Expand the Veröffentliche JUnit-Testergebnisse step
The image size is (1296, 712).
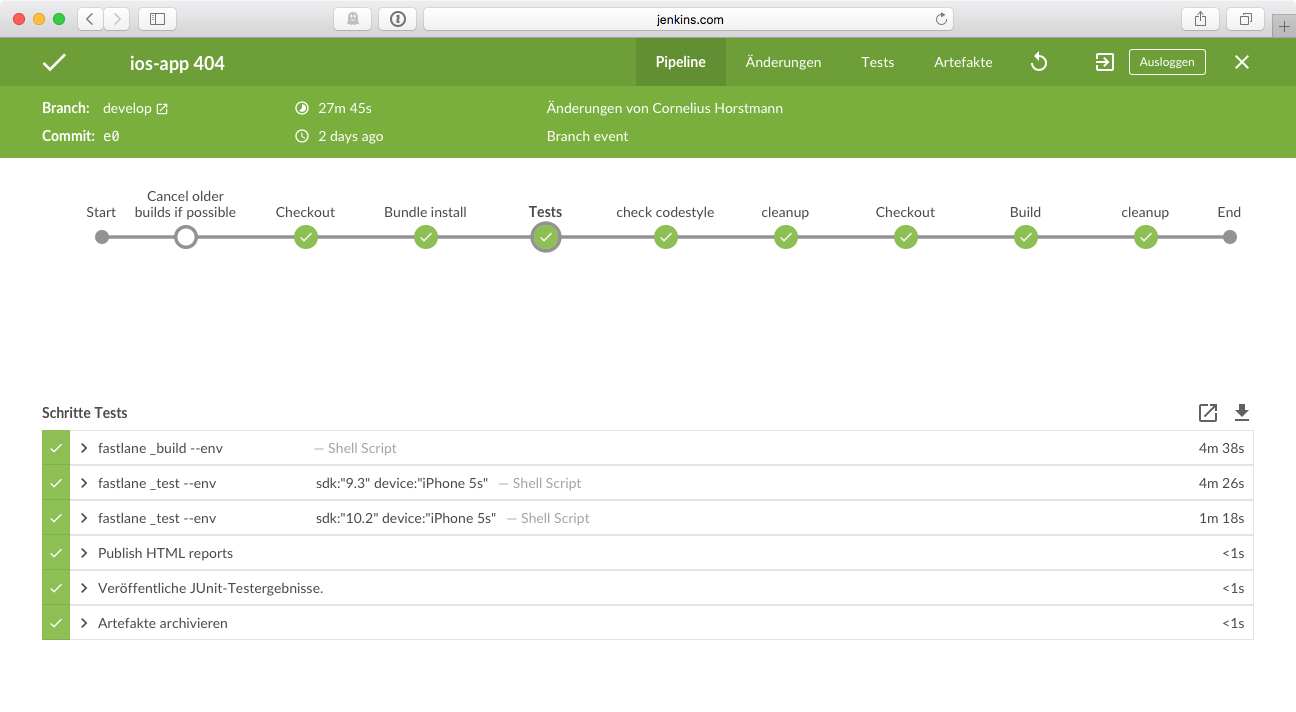(x=85, y=588)
